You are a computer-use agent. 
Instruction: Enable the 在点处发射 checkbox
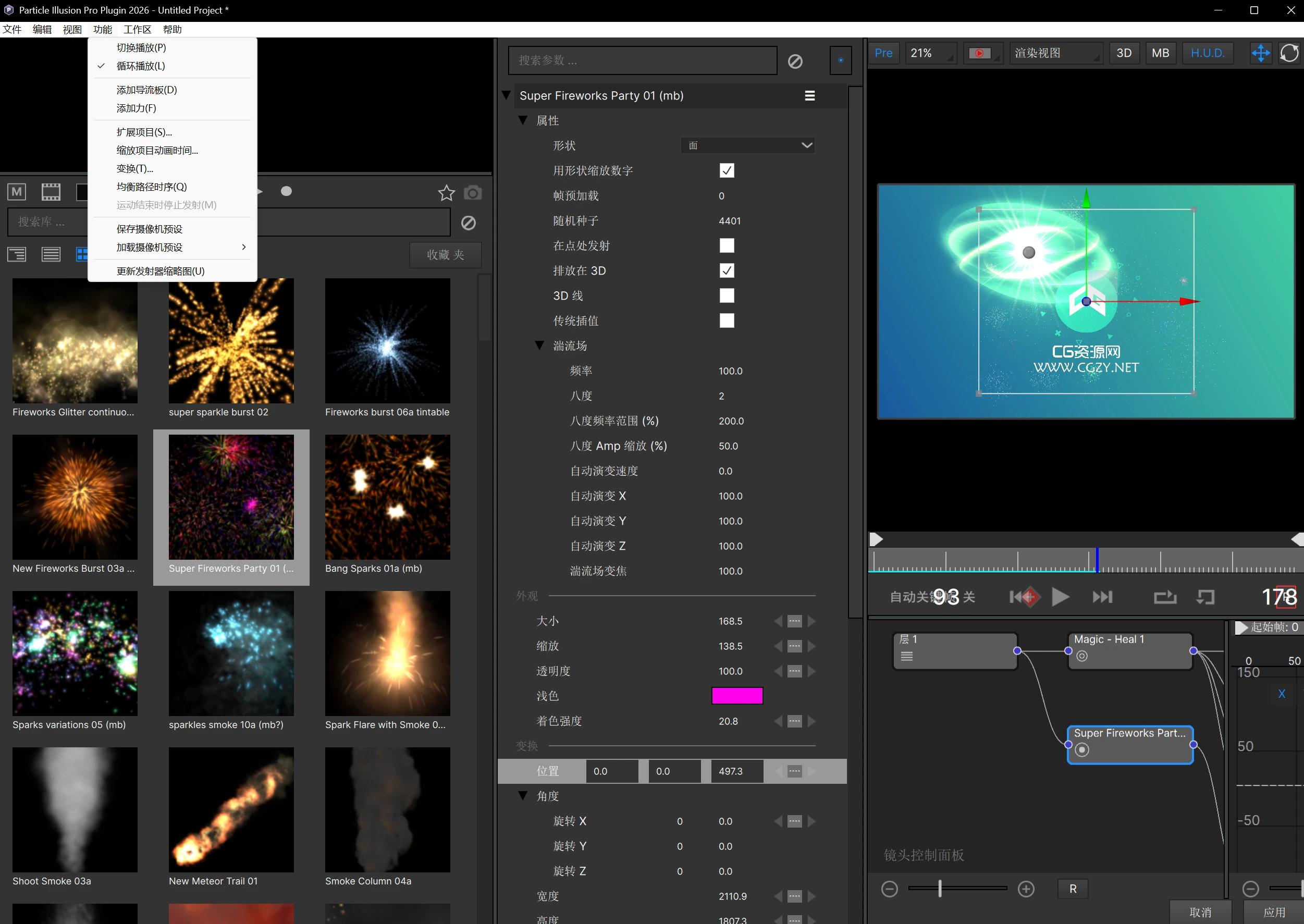(x=726, y=245)
